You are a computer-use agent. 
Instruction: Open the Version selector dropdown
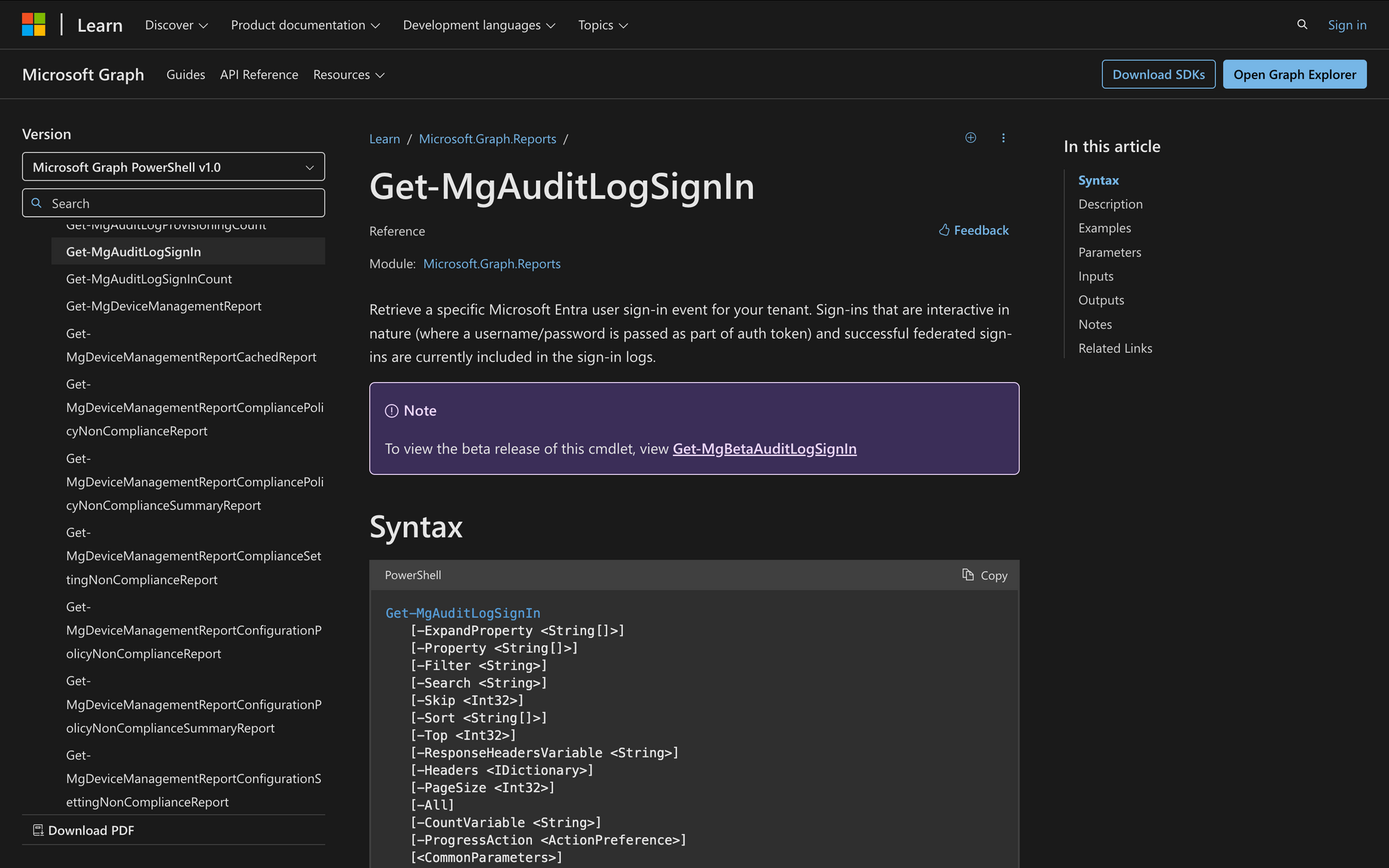pyautogui.click(x=173, y=167)
